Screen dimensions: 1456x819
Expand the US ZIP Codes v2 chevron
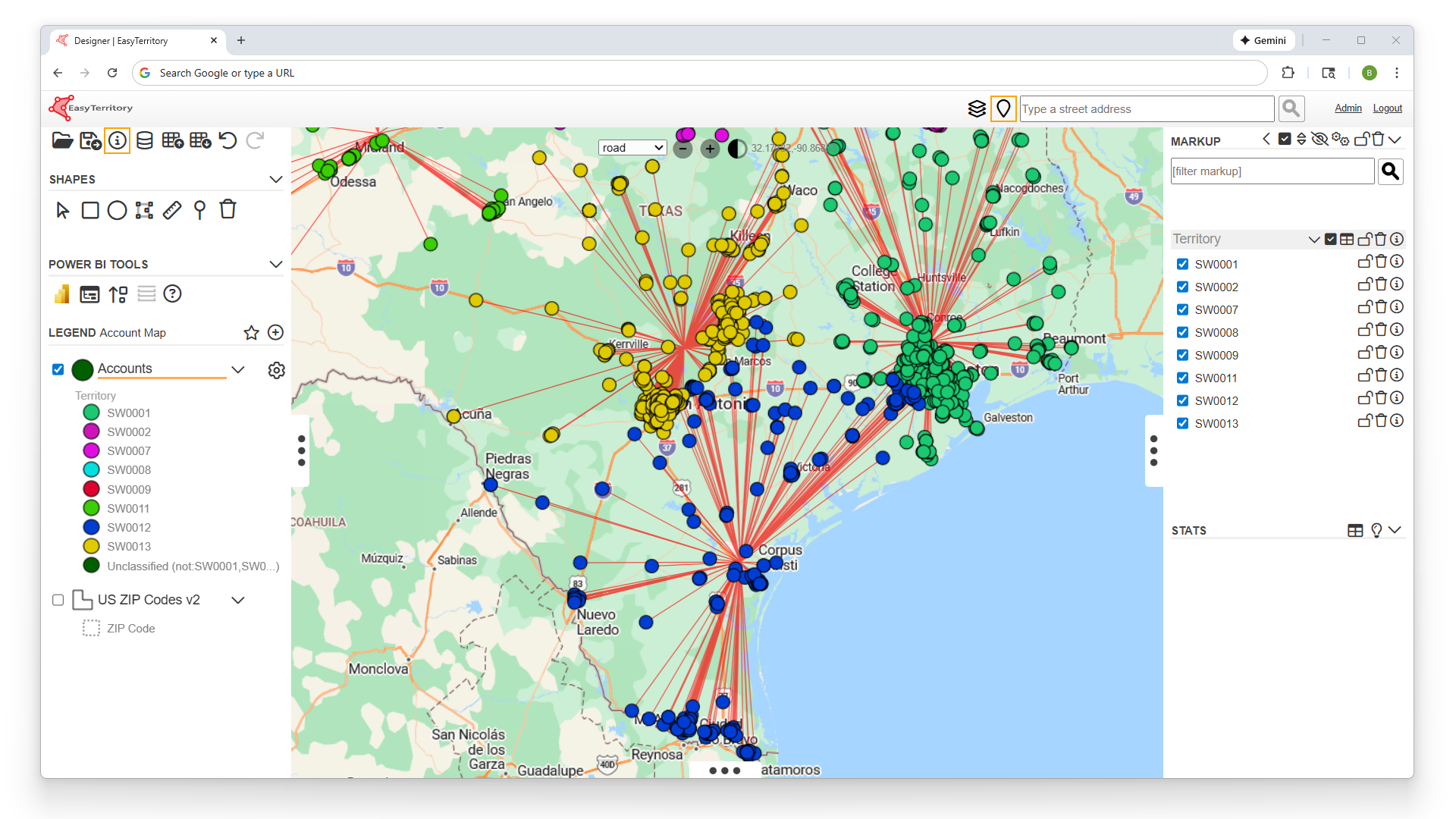(x=238, y=600)
